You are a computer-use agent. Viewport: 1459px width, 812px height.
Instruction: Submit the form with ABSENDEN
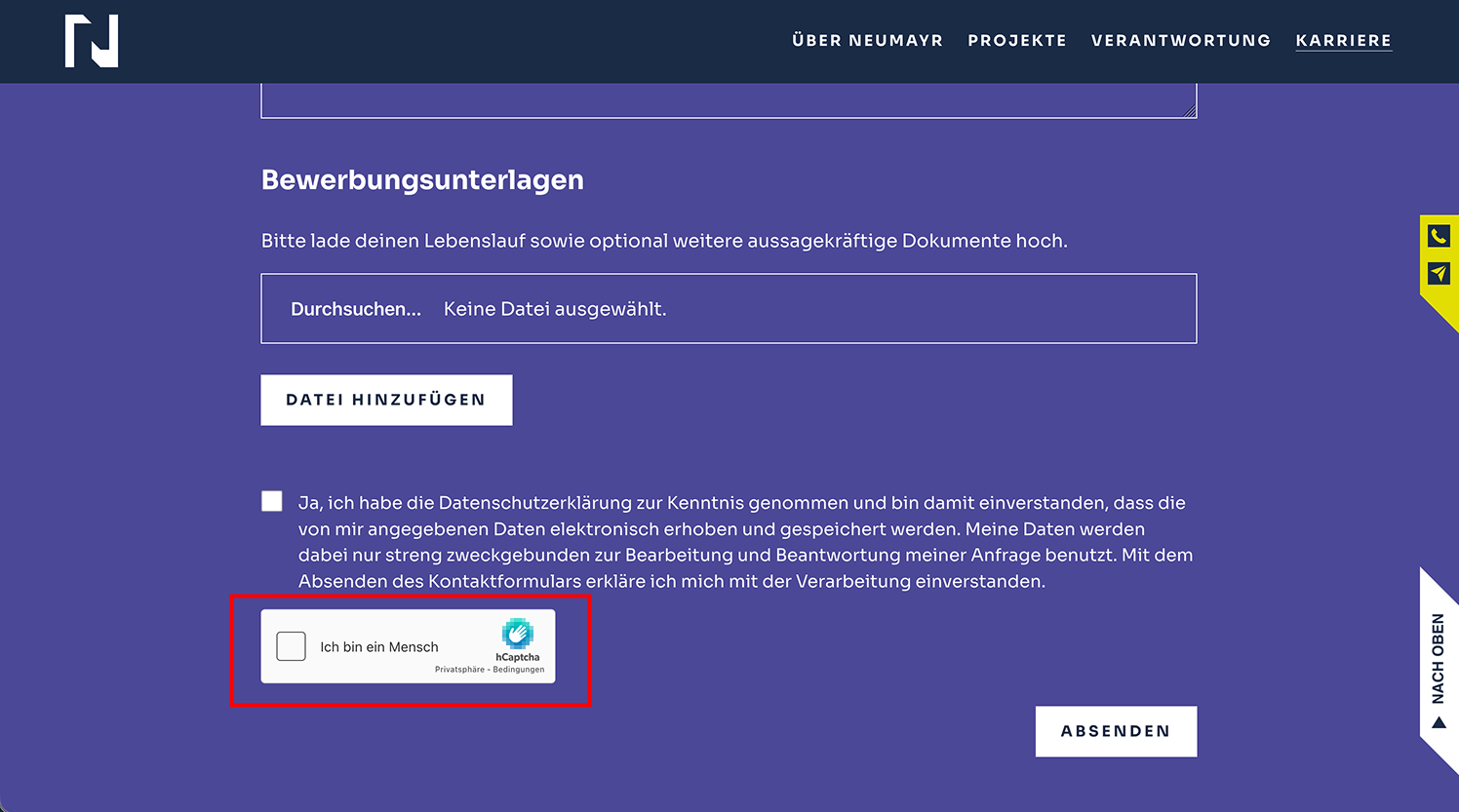pyautogui.click(x=1116, y=731)
